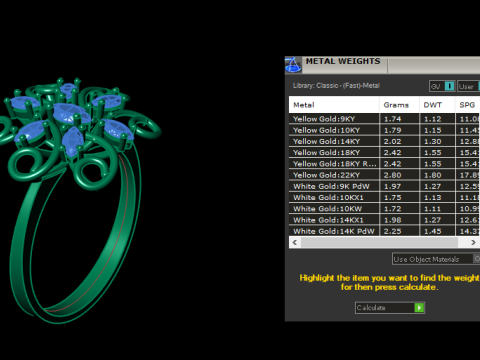Click the DWT column header
The image size is (480, 360).
coord(437,105)
